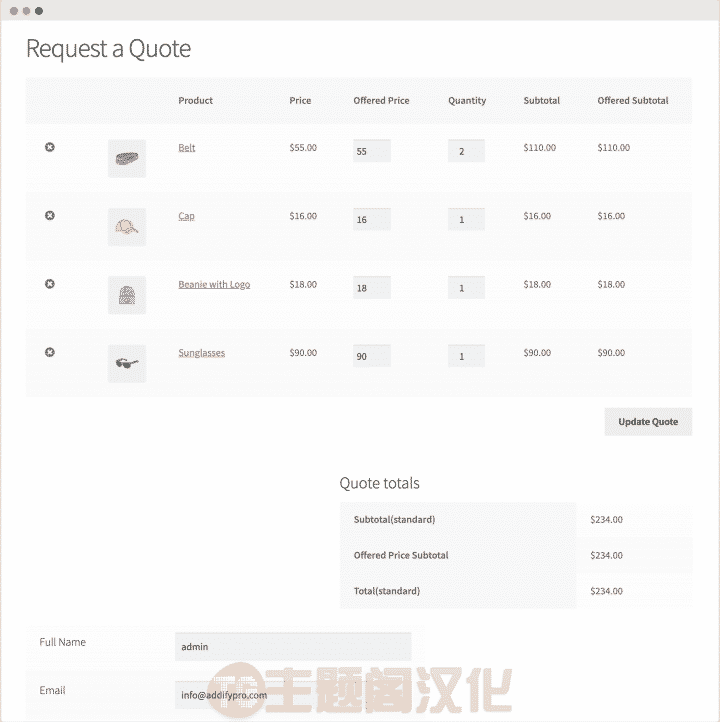
Task: Click the Offered Price Subtotal label
Action: click(401, 555)
